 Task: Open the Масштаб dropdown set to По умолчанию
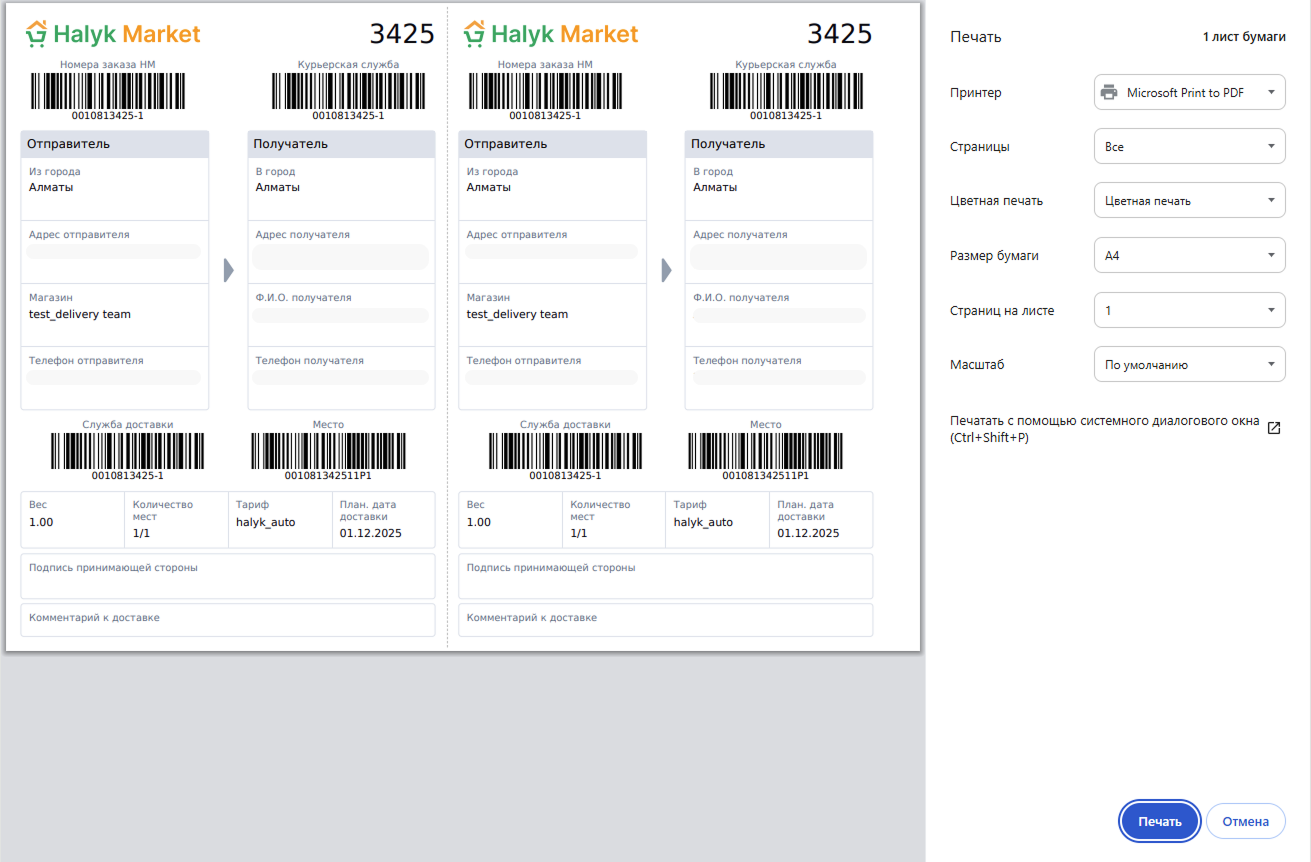1189,365
